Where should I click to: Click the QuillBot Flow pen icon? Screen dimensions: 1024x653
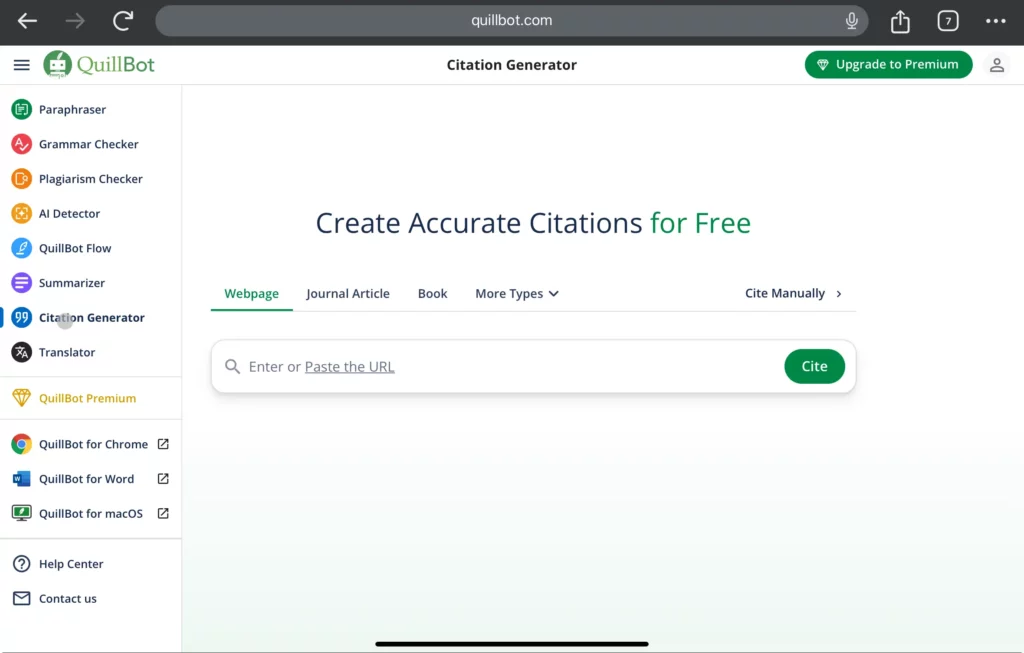22,247
